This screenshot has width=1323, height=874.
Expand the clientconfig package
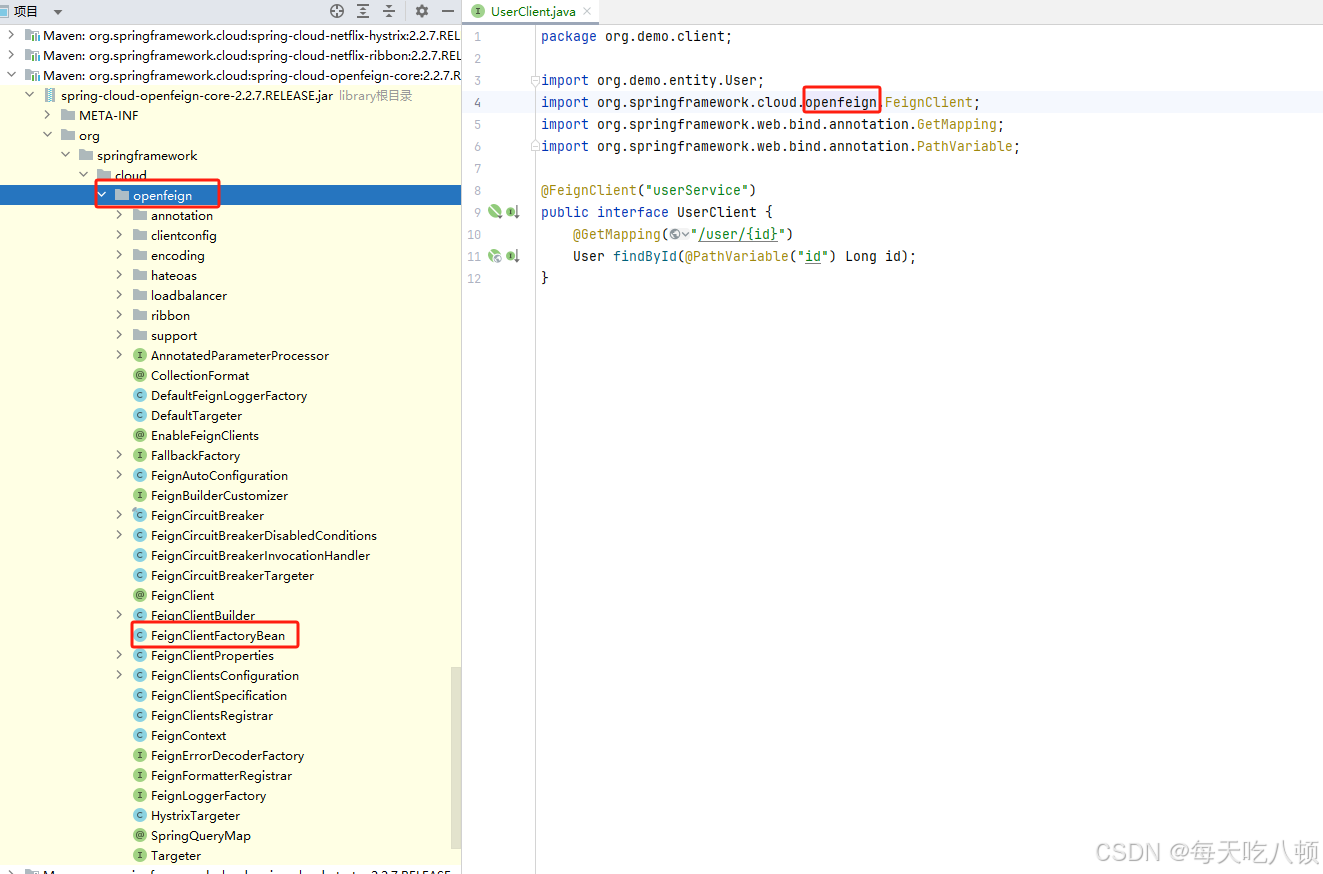pyautogui.click(x=119, y=235)
